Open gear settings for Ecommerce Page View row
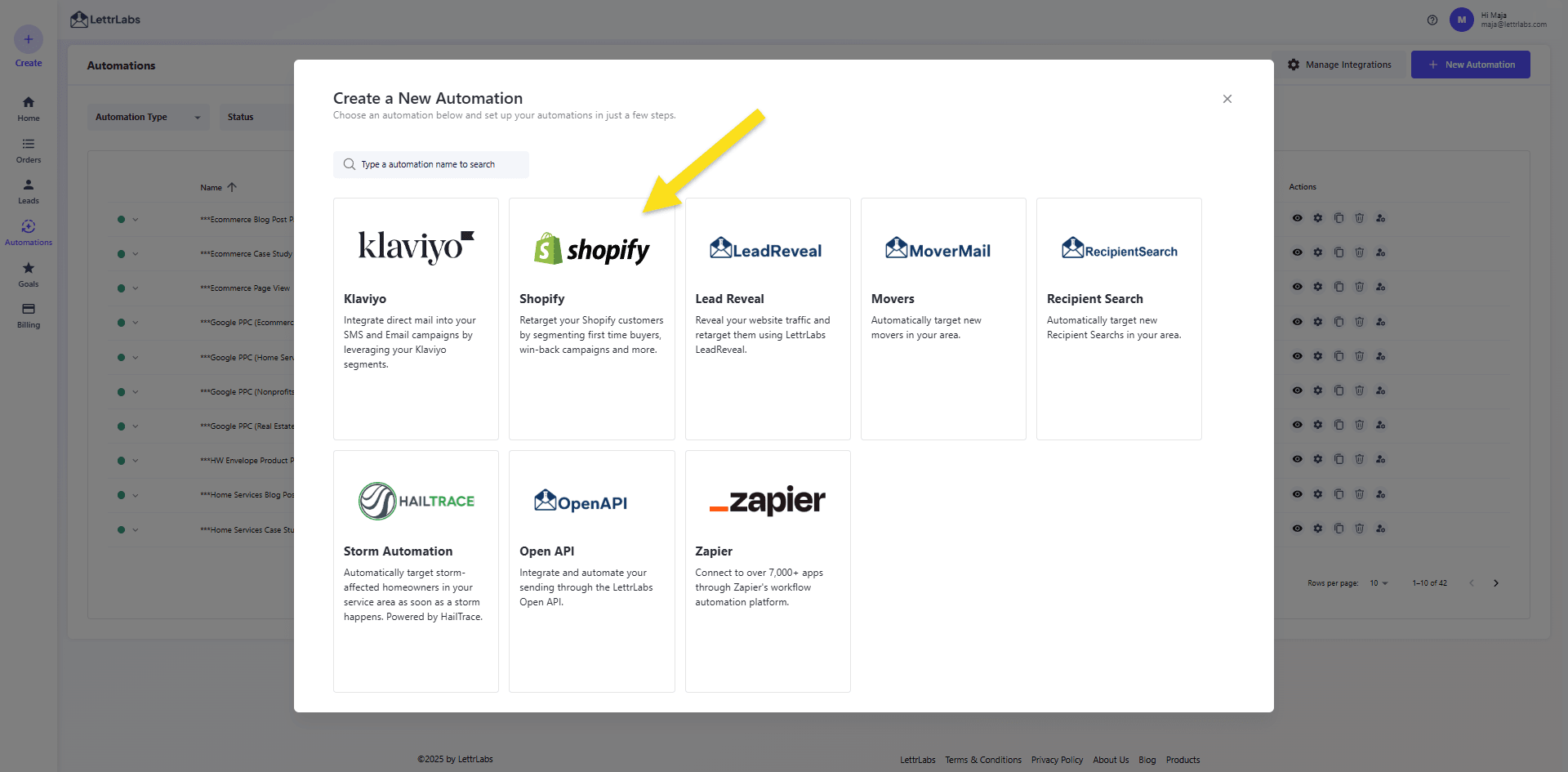 1318,287
